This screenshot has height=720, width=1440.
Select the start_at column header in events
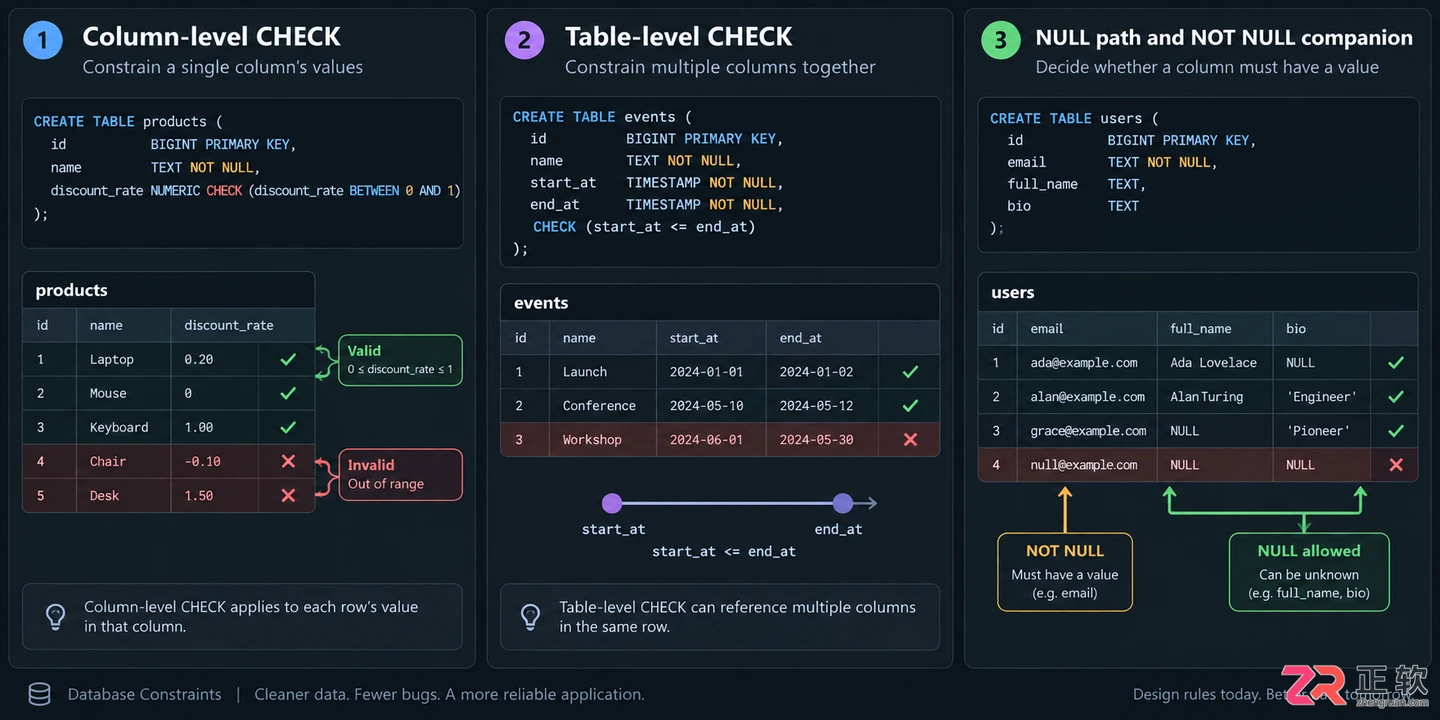point(694,337)
